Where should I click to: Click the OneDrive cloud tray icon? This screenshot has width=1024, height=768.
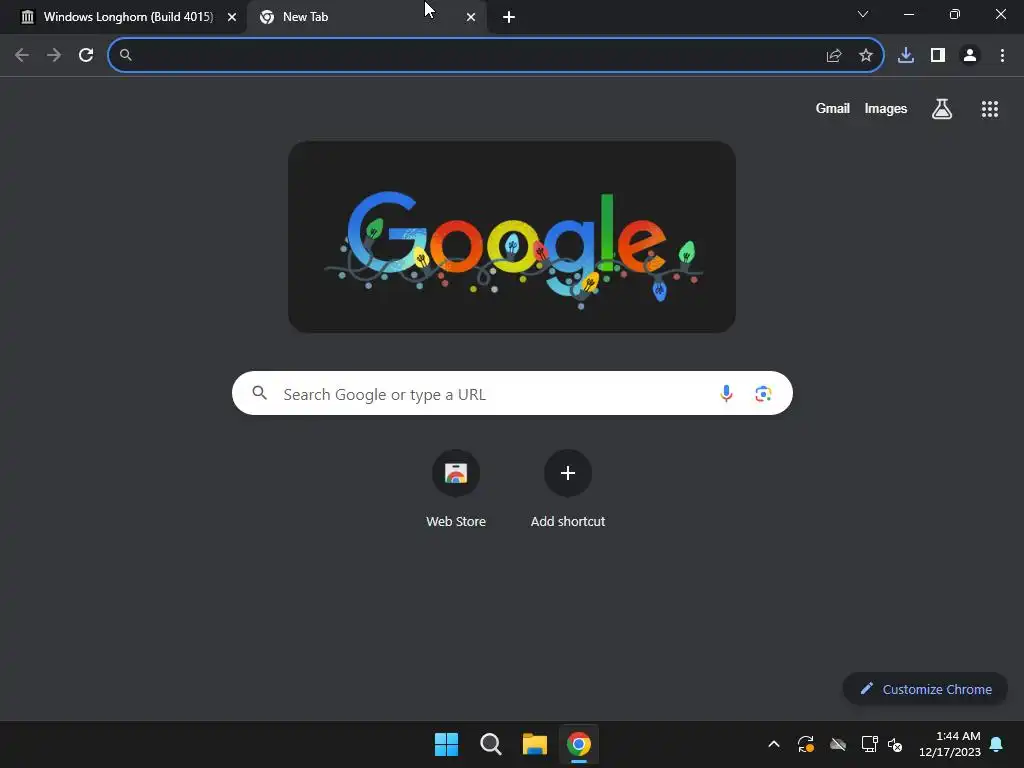[x=838, y=744]
